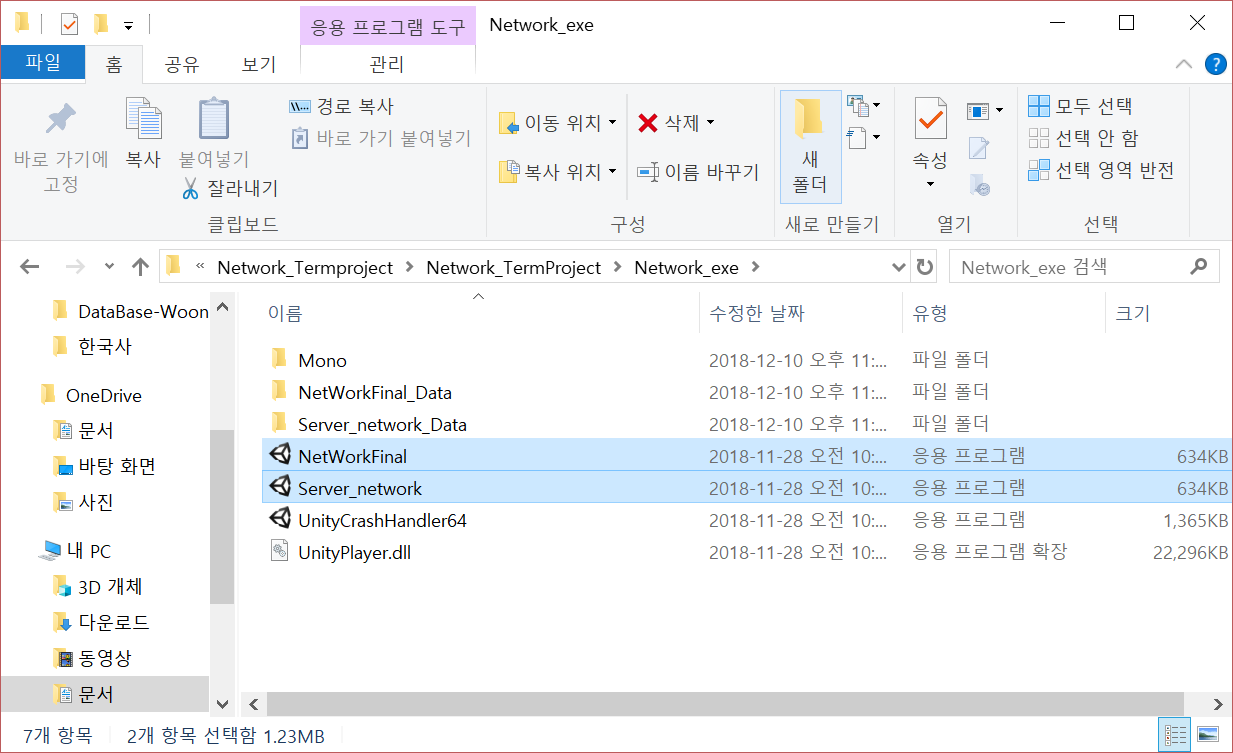Viewport: 1233px width, 753px height.
Task: Open the Help question mark icon
Action: 1215,64
